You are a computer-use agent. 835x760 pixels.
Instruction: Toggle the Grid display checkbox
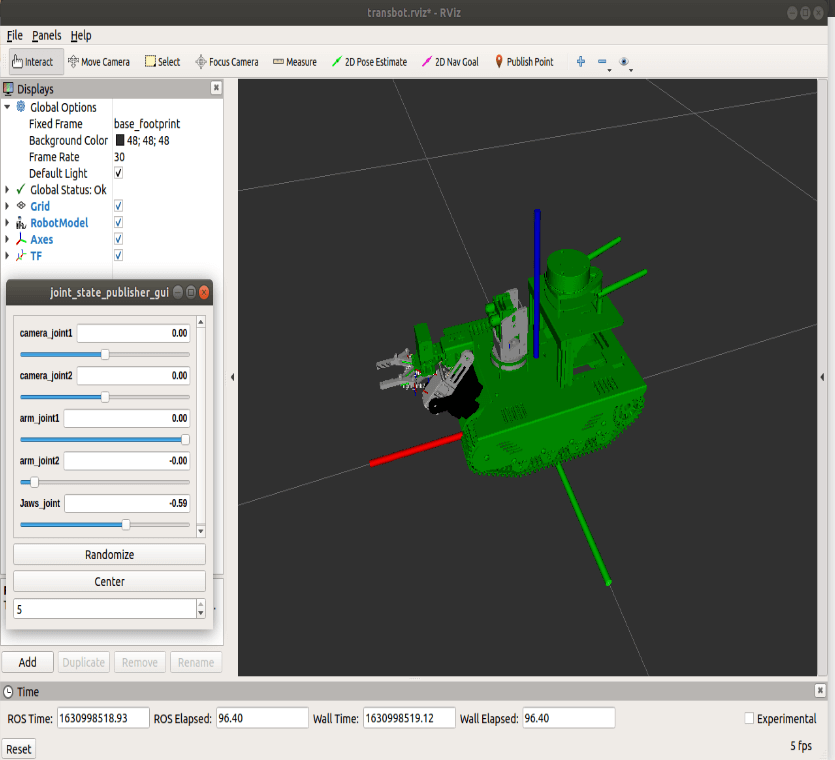coord(119,206)
